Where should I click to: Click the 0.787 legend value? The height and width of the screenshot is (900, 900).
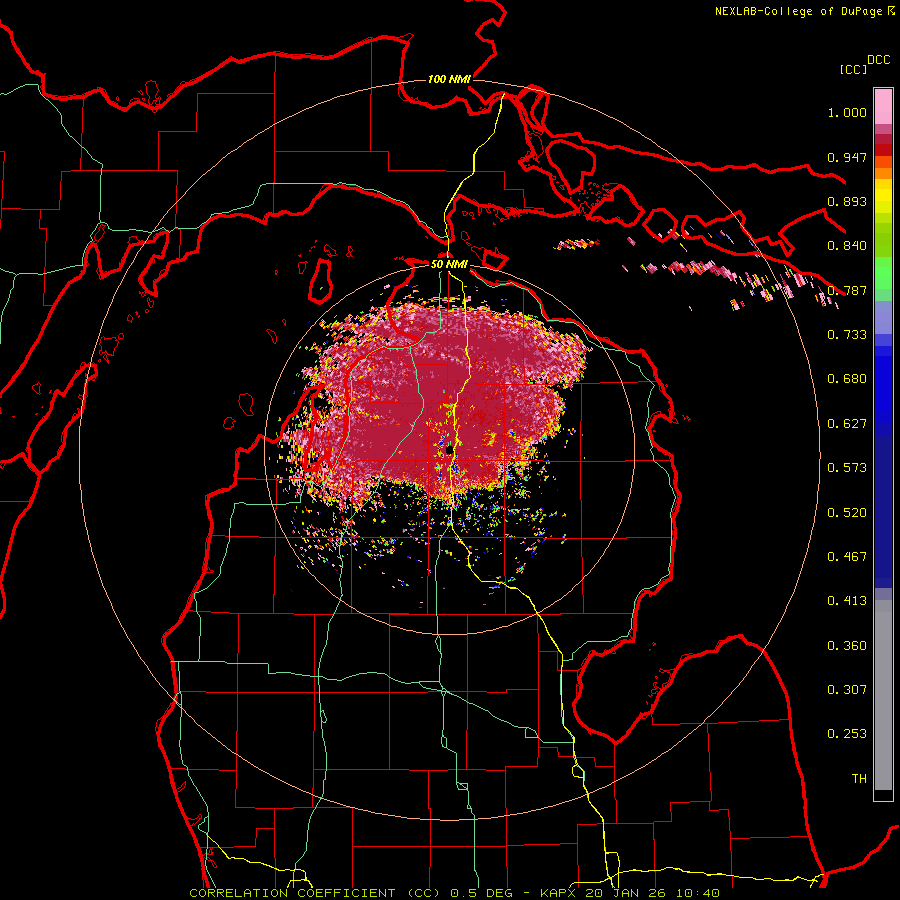coord(847,290)
